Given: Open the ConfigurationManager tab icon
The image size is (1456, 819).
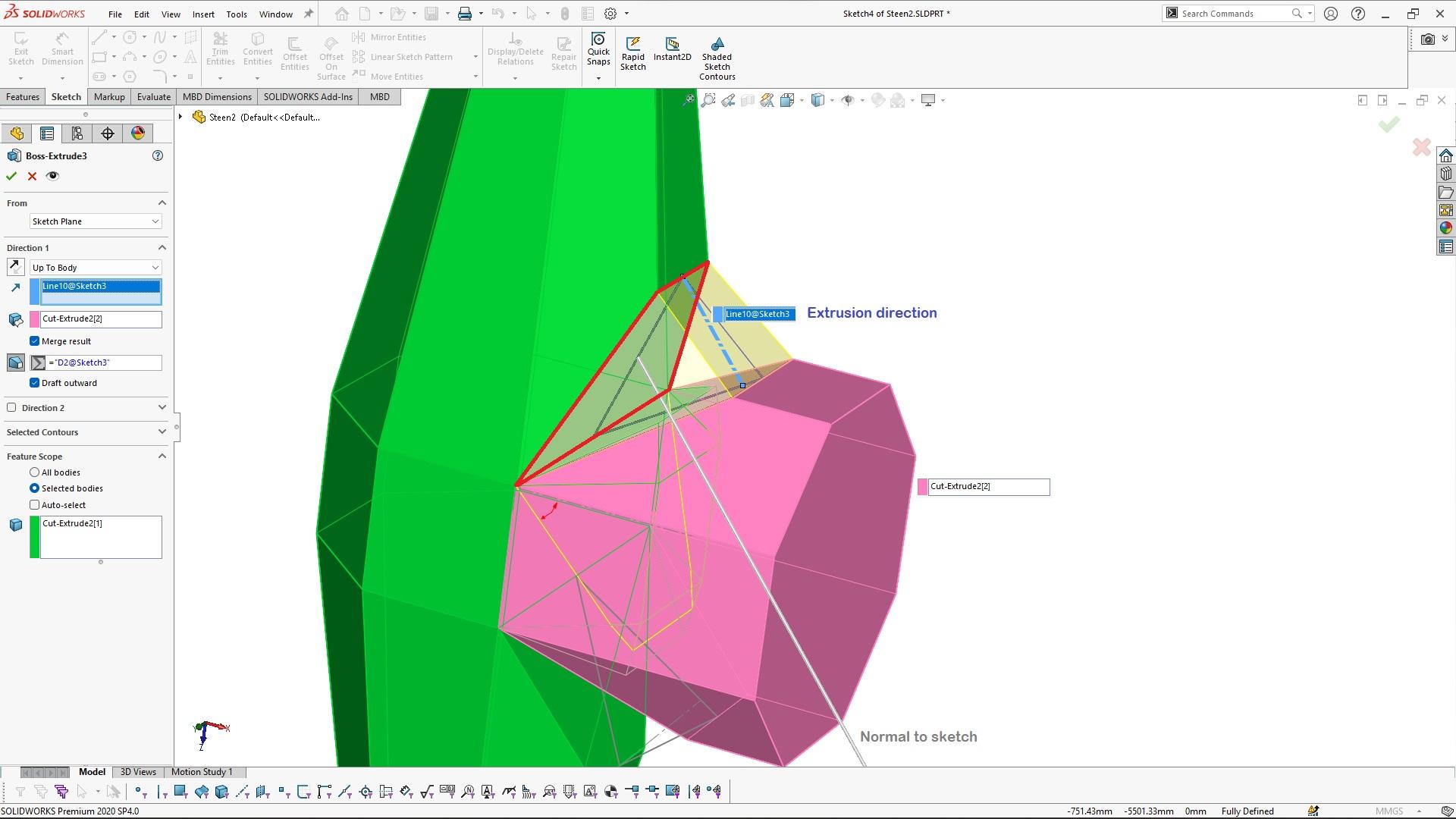Looking at the screenshot, I should click(x=77, y=133).
